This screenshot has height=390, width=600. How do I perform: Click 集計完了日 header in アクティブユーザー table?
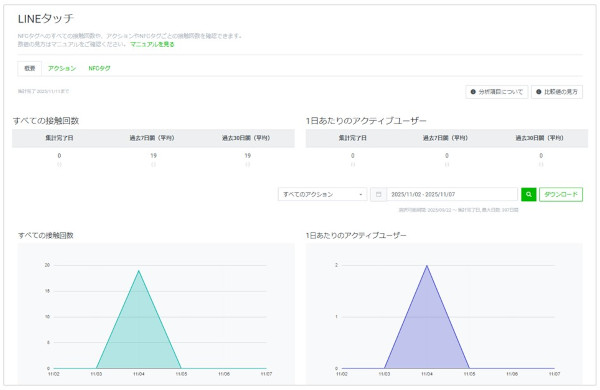coord(352,138)
